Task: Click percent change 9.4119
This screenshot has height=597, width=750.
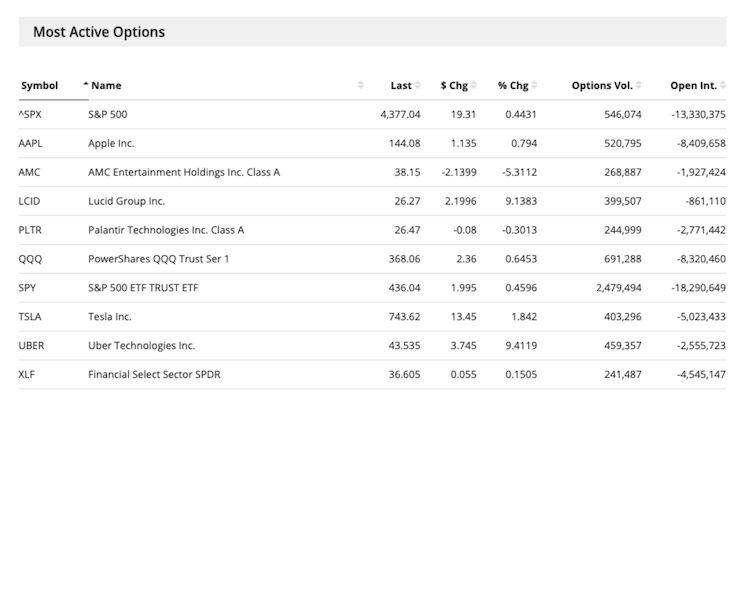Action: point(521,345)
